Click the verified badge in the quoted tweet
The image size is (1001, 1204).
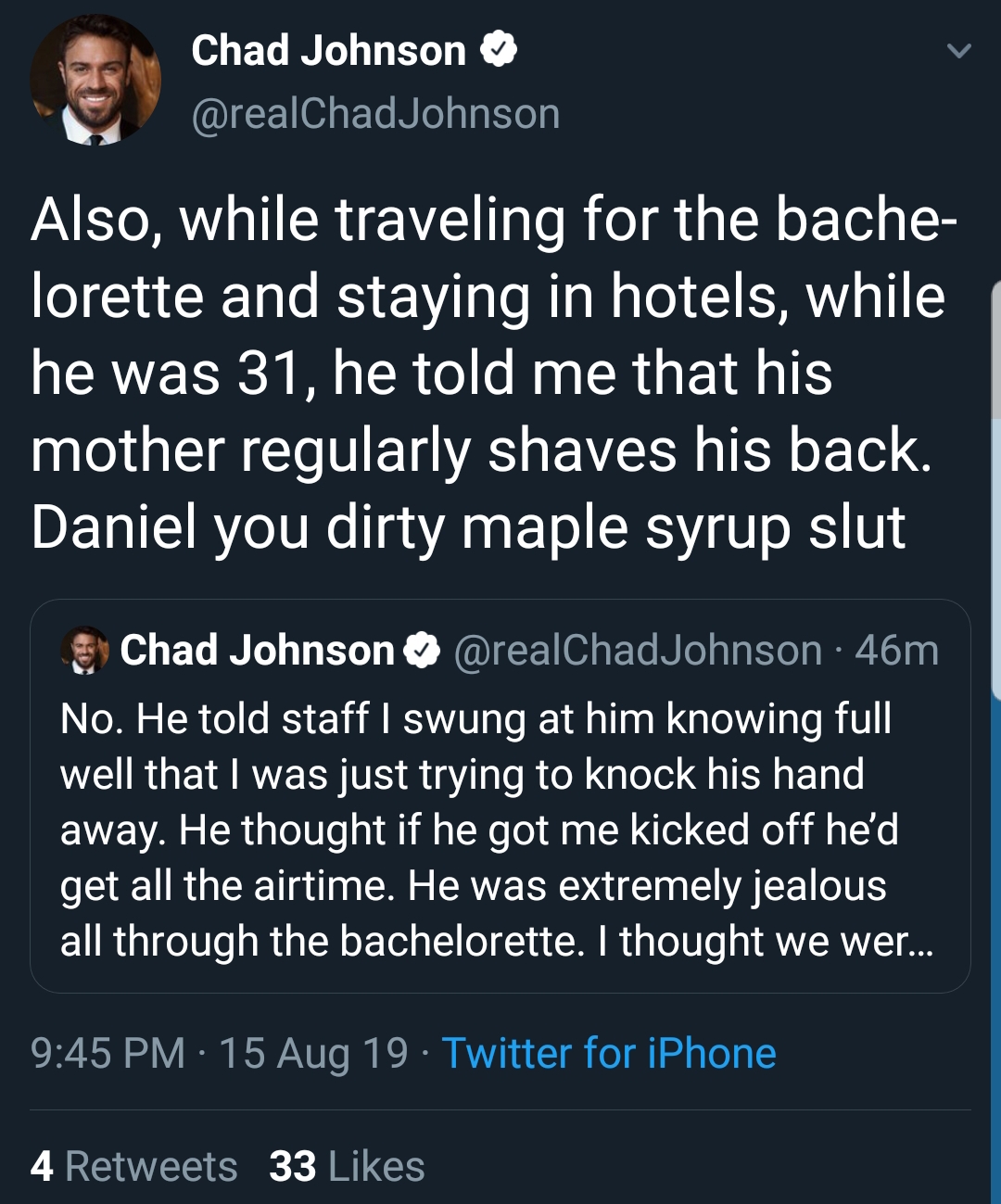click(422, 651)
